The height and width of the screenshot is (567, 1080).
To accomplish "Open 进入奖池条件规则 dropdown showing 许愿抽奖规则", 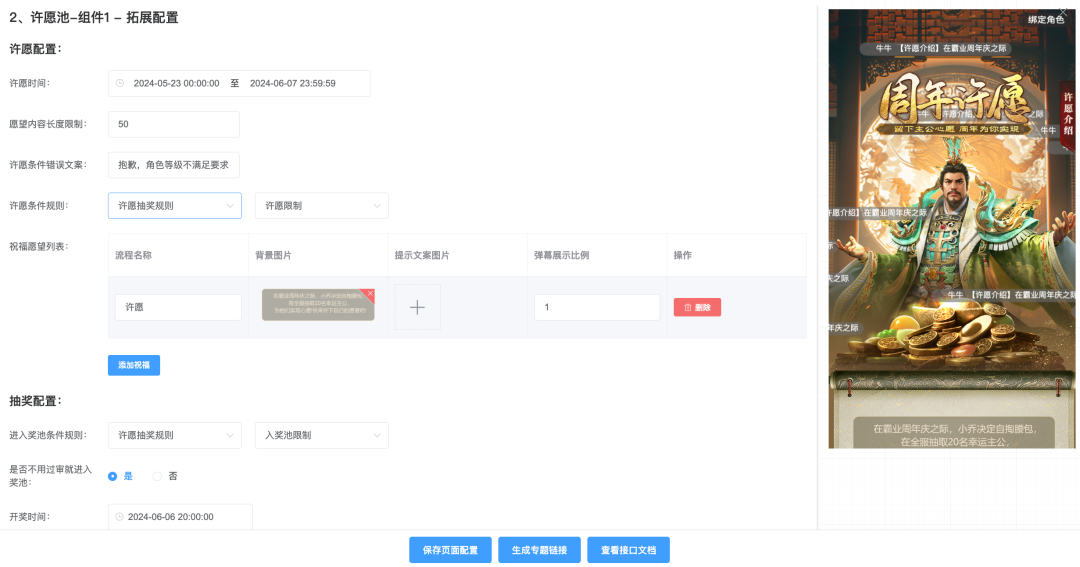I will point(175,435).
